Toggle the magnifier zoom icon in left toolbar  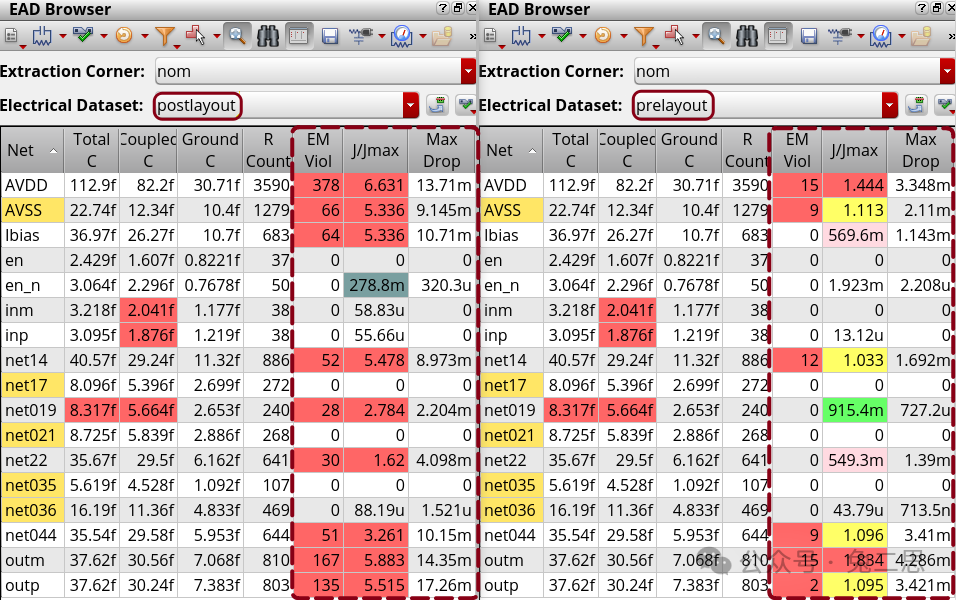click(237, 36)
